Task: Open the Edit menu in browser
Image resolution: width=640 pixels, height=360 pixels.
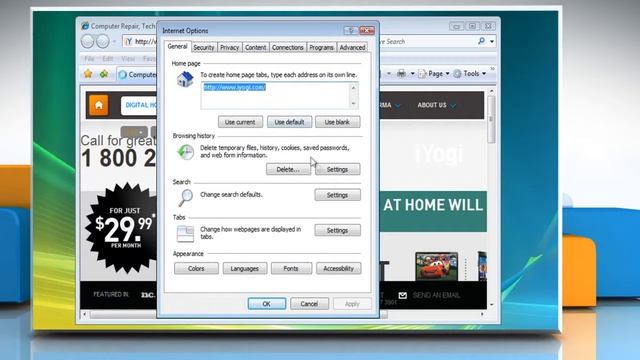Action: tap(108, 59)
